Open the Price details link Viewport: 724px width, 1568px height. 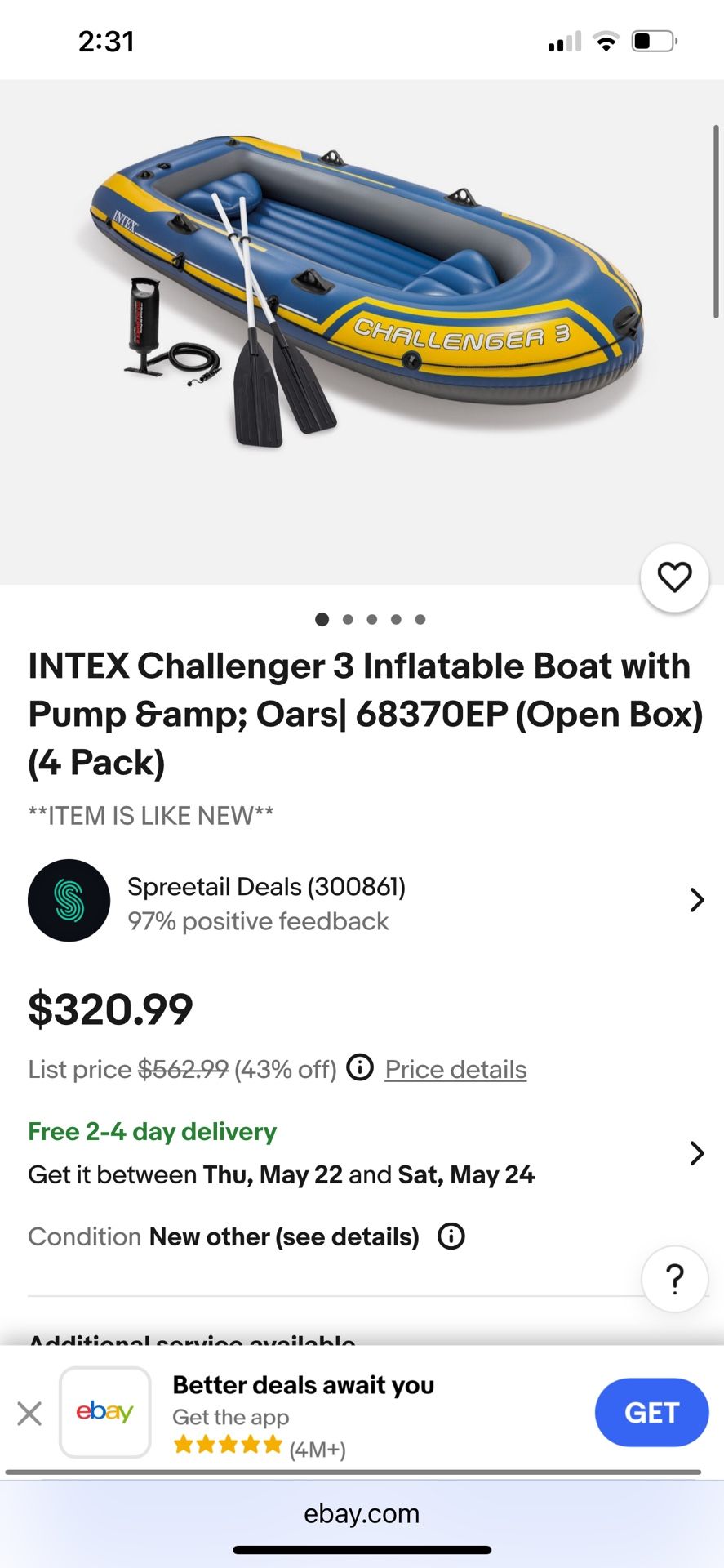(455, 1069)
